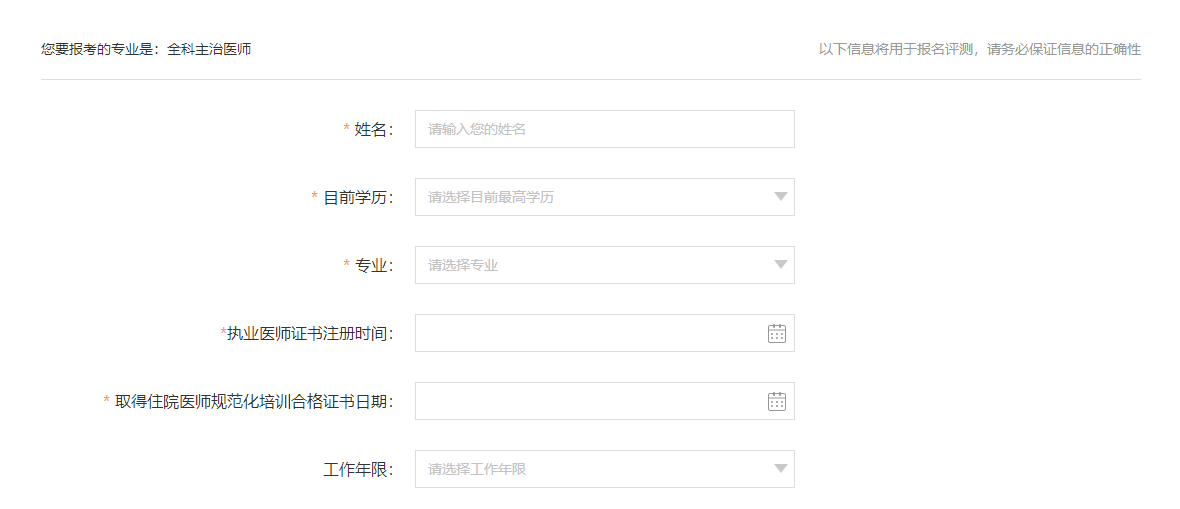Click the 工作年限 field label

coord(358,469)
